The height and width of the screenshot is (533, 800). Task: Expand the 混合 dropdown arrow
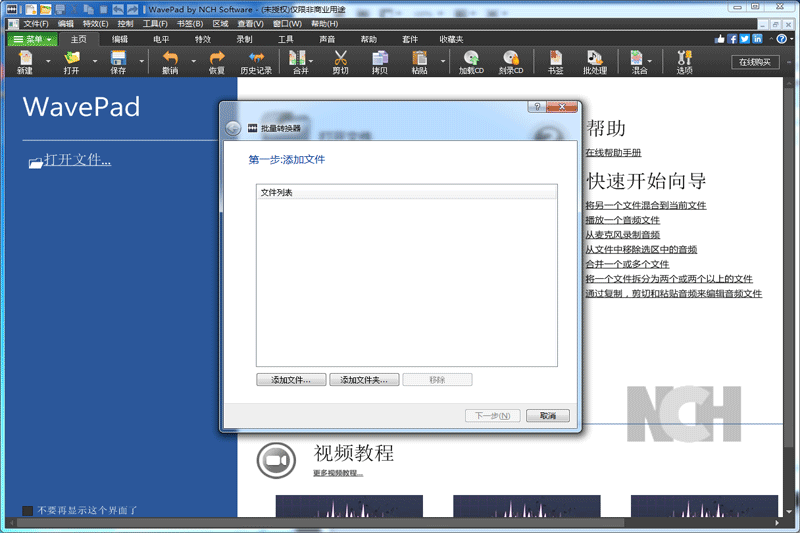[650, 62]
